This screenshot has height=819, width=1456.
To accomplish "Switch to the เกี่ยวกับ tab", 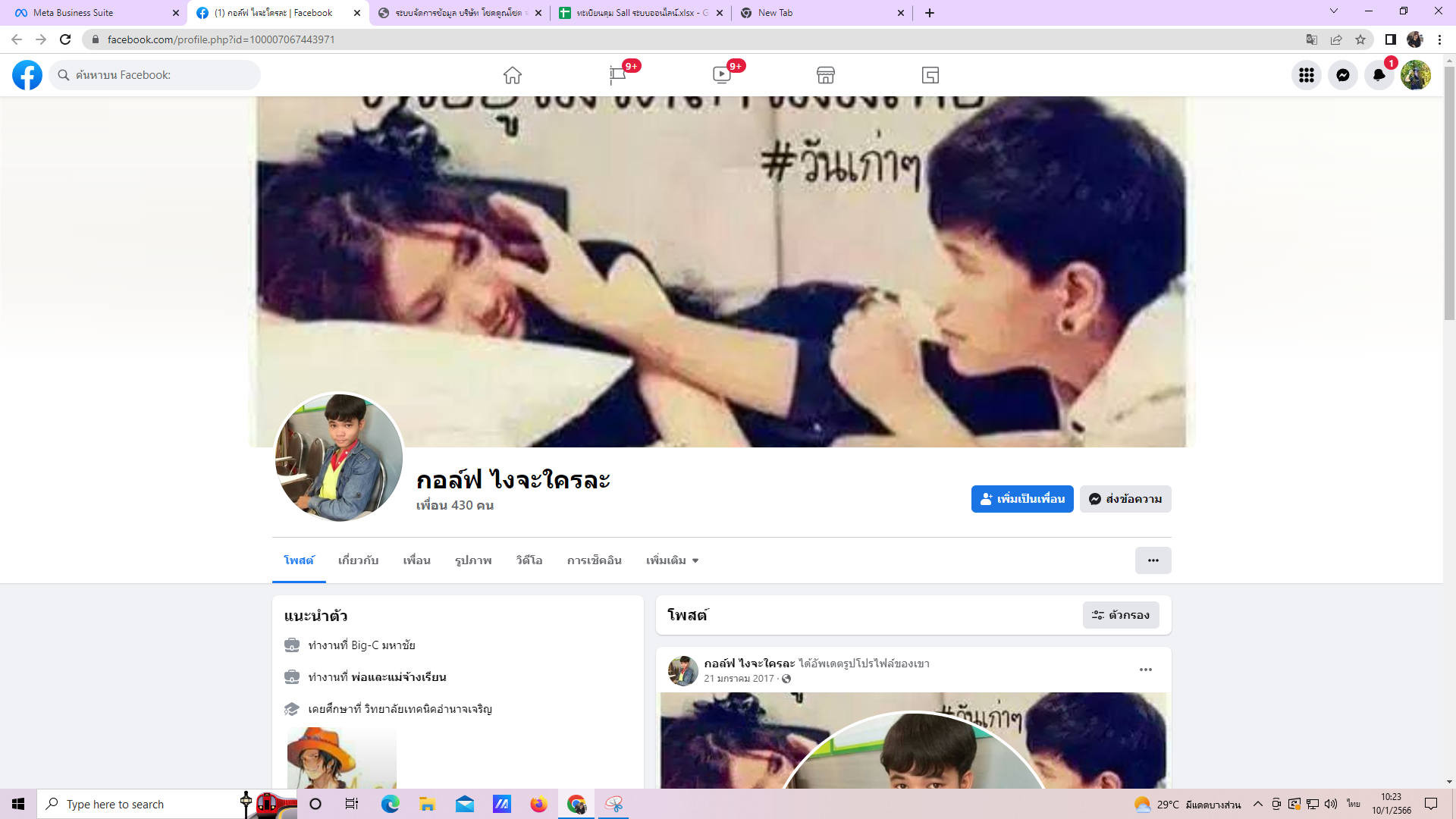I will tap(358, 560).
